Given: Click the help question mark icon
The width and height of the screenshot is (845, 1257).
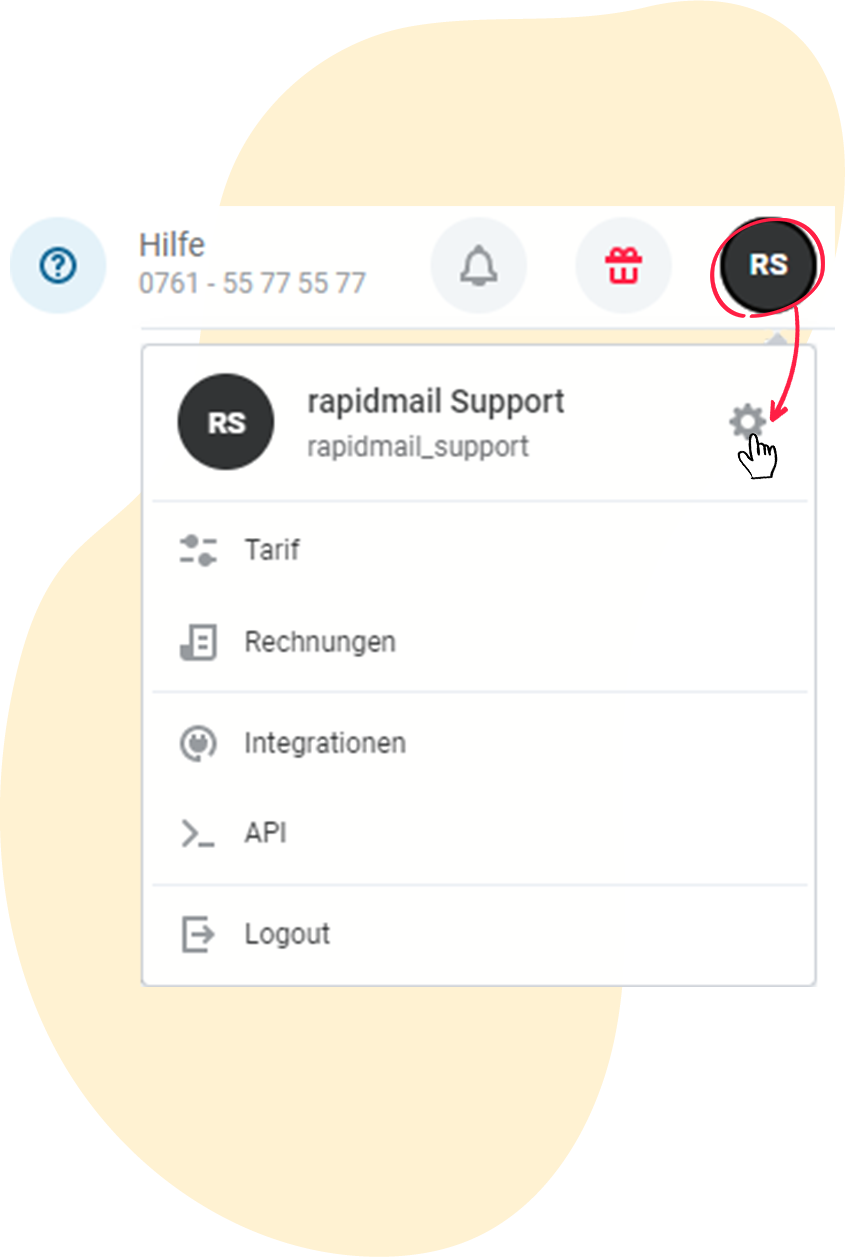Looking at the screenshot, I should pos(58,266).
